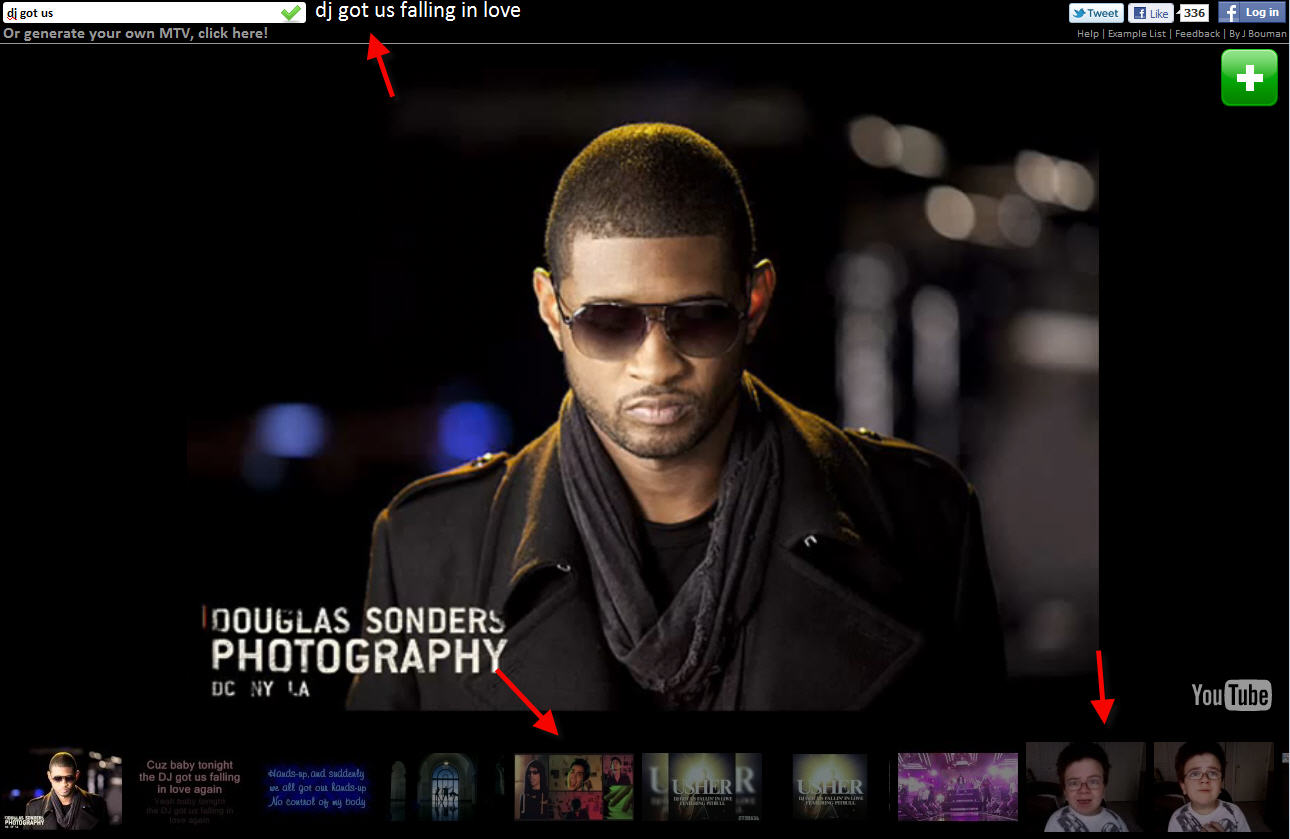The image size is (1290, 839).
Task: Share via the Tweet button
Action: coord(1096,13)
